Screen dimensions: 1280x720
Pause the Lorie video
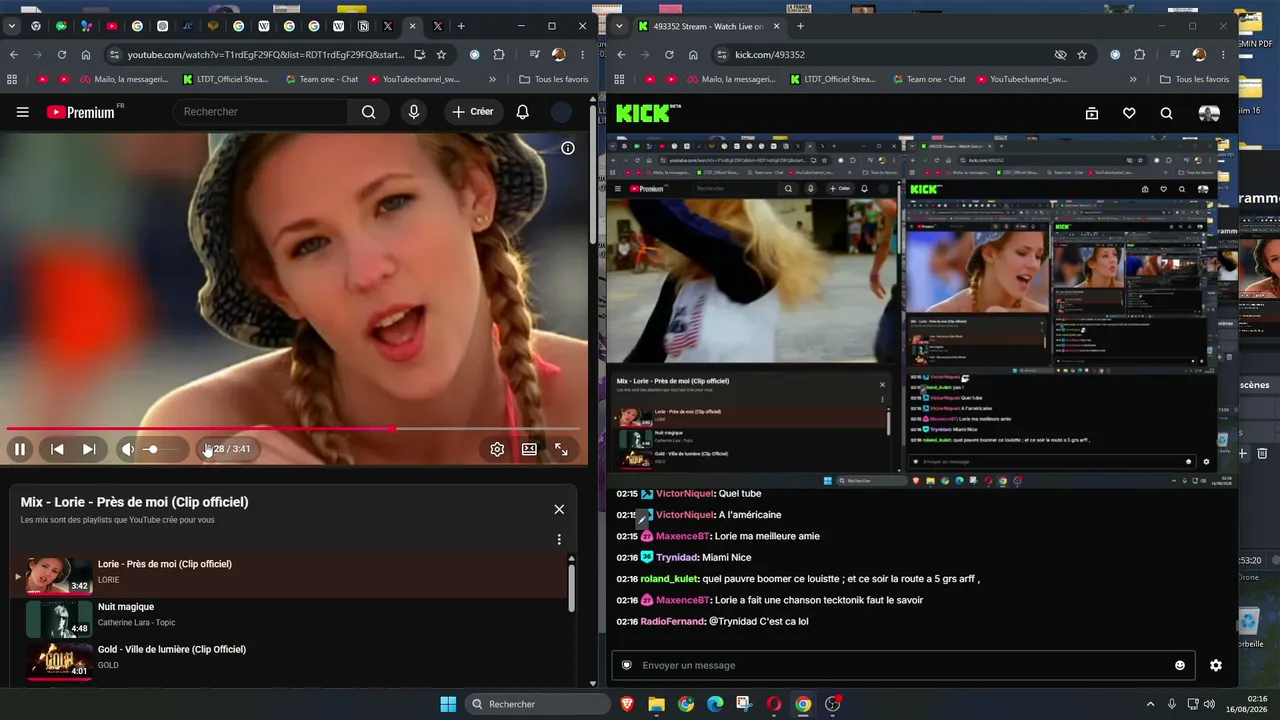[19, 450]
